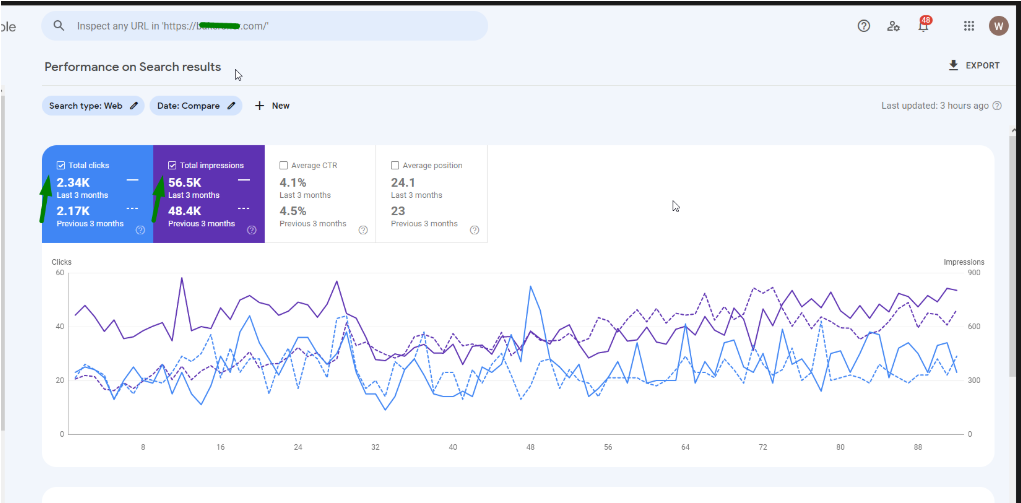Edit the Date: Compare filter chip

click(x=196, y=106)
